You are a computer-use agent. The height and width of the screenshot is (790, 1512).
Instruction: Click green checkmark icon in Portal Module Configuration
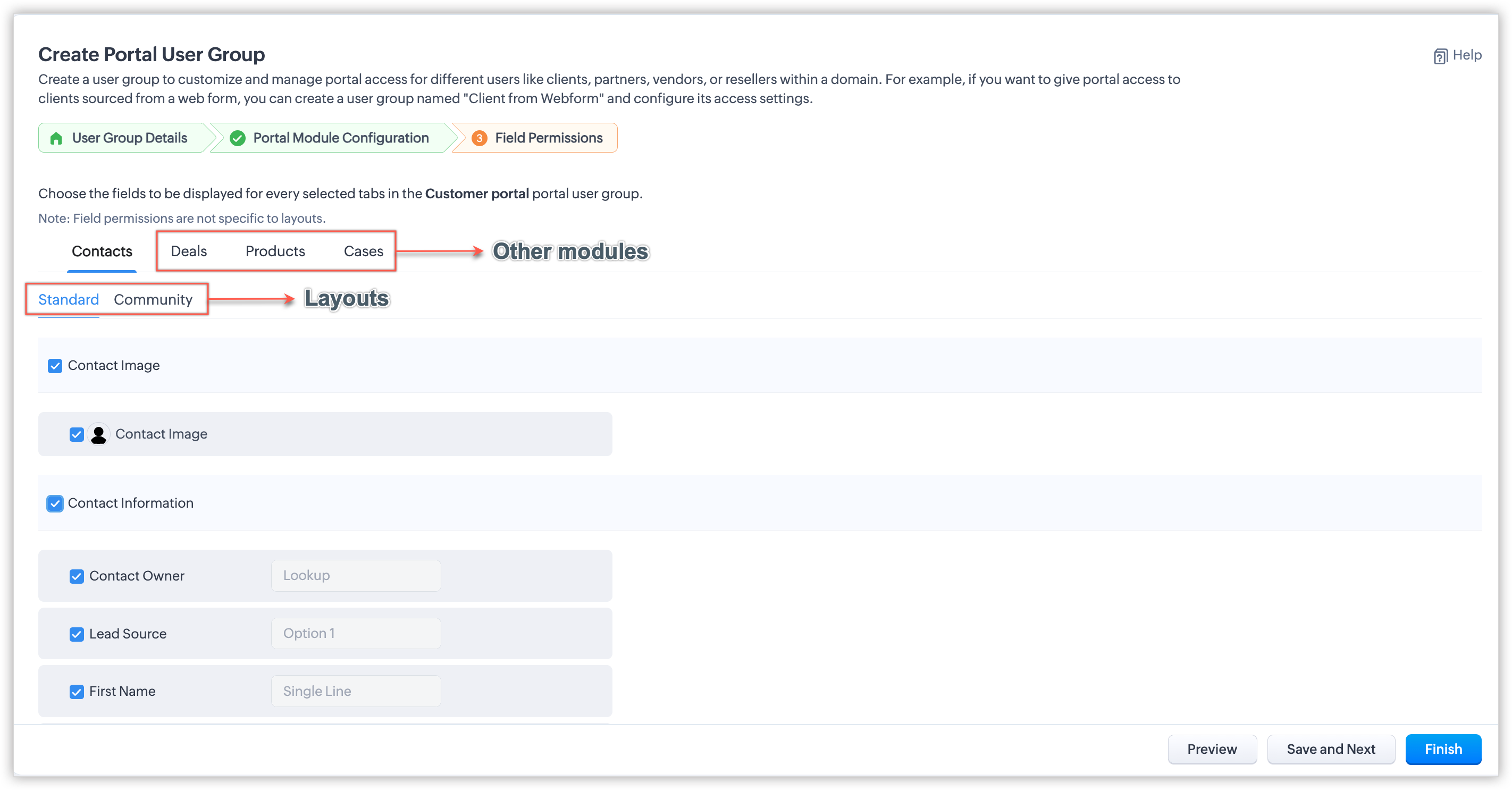pos(238,138)
